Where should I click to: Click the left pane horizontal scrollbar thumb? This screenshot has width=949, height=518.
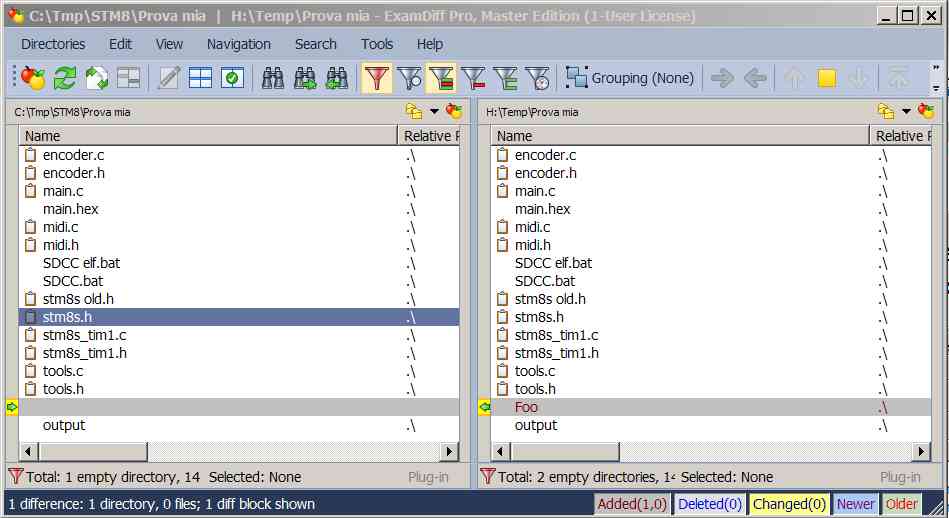tap(93, 451)
